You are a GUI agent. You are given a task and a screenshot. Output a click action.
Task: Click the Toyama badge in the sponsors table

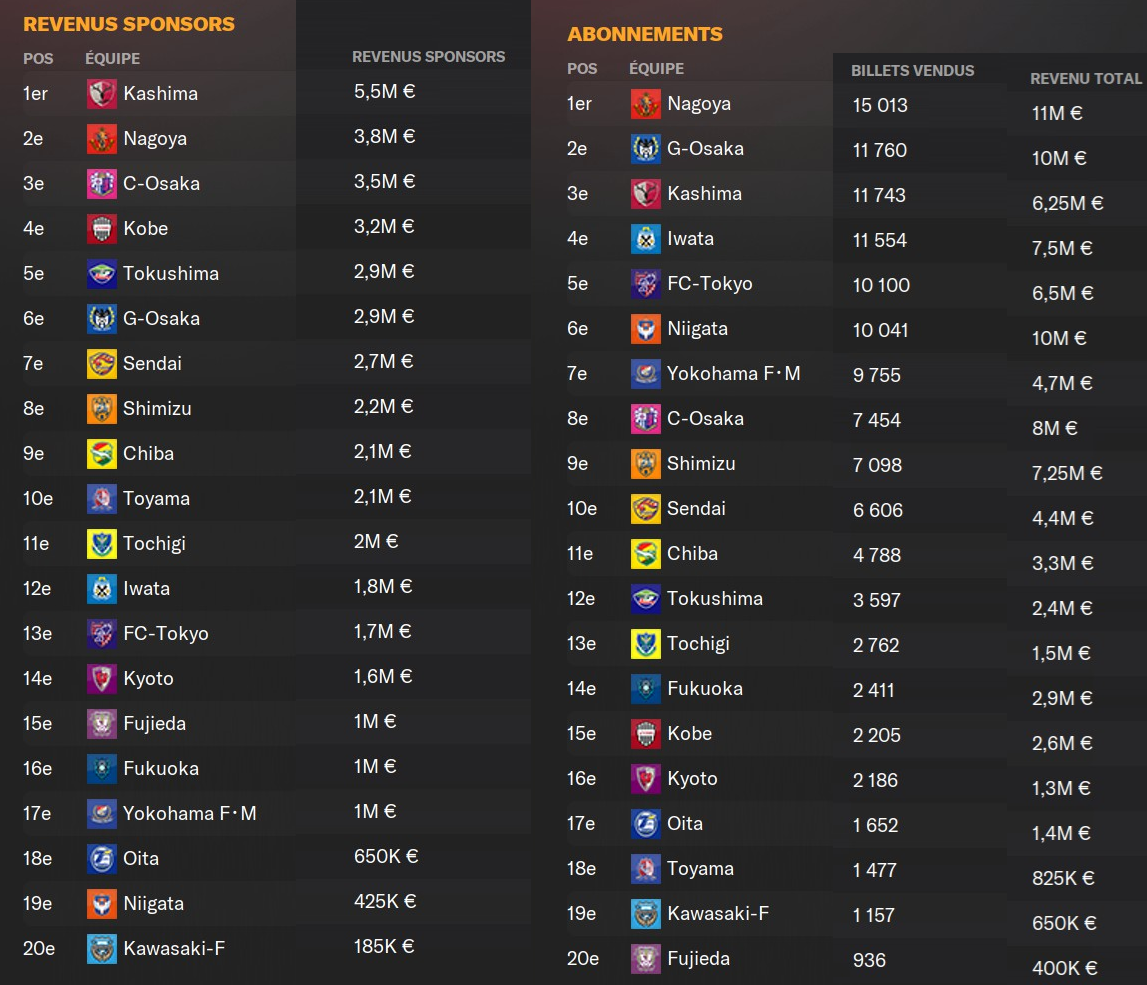pyautogui.click(x=102, y=499)
